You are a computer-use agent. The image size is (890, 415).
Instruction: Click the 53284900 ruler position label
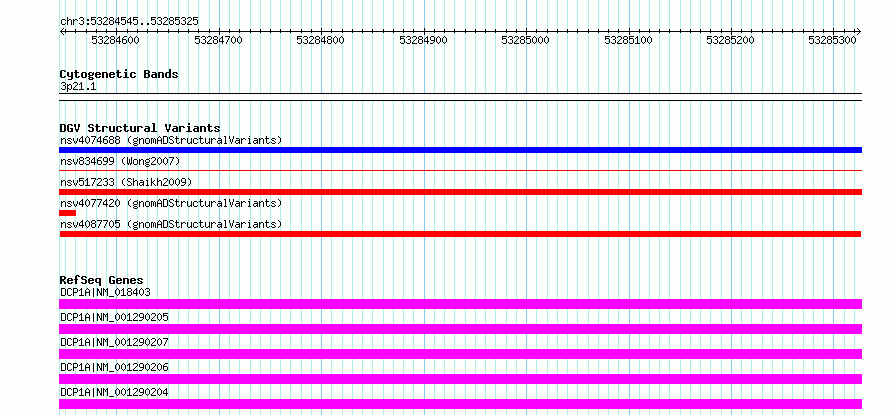coord(423,40)
